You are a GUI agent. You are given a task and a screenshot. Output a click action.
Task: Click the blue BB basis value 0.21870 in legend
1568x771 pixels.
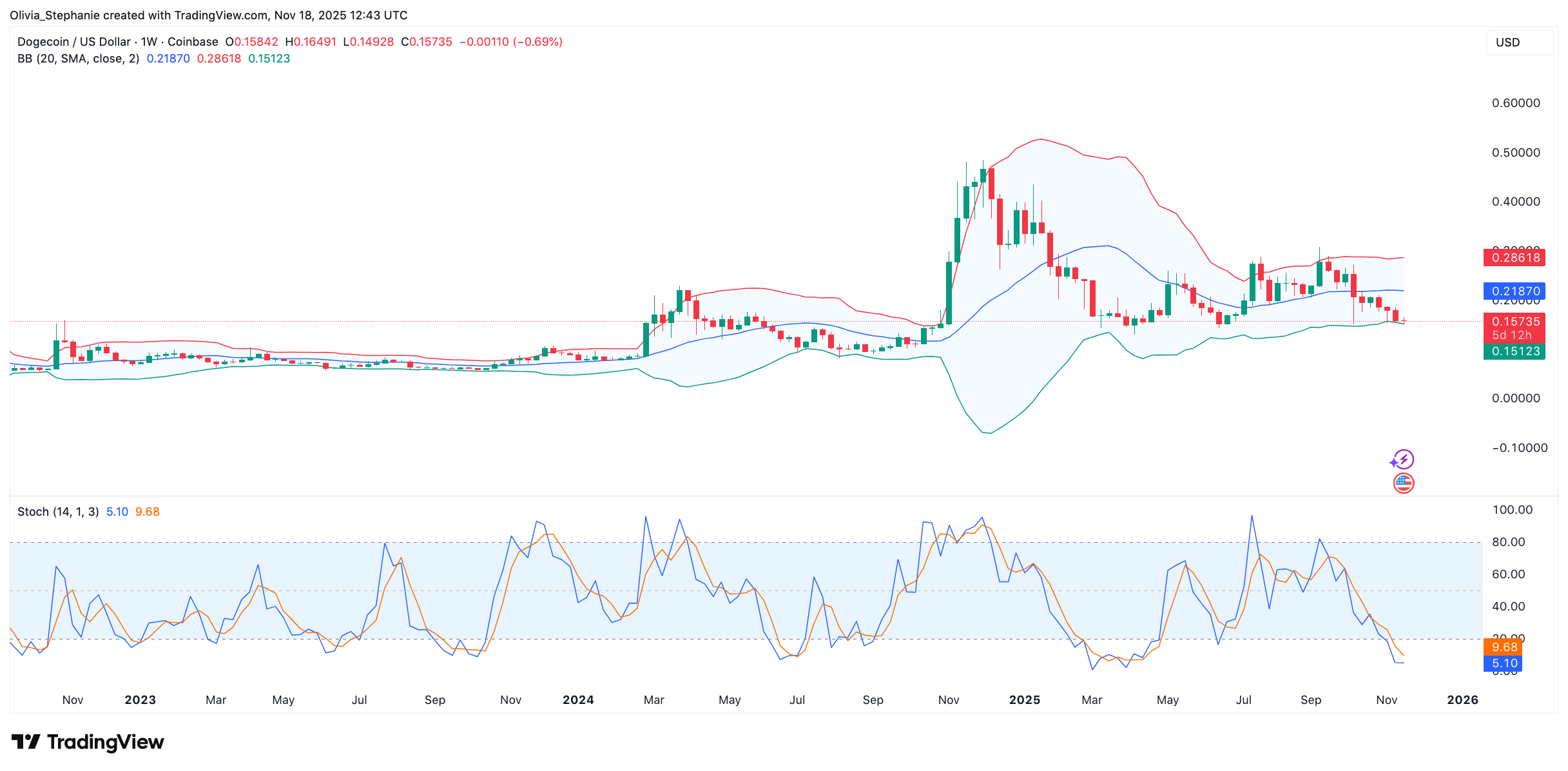tap(168, 58)
